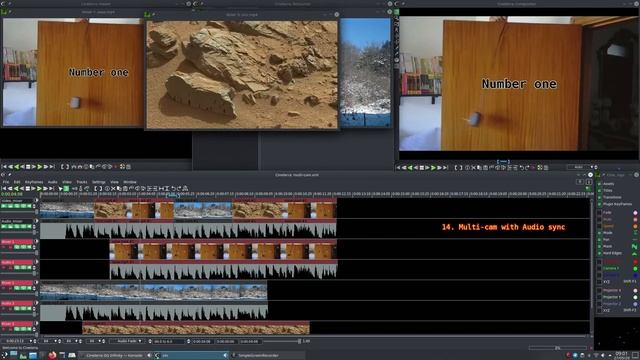Viewport: 640px width, 360px height.
Task: Enable Fade automation checkbox
Action: pyautogui.click(x=600, y=212)
